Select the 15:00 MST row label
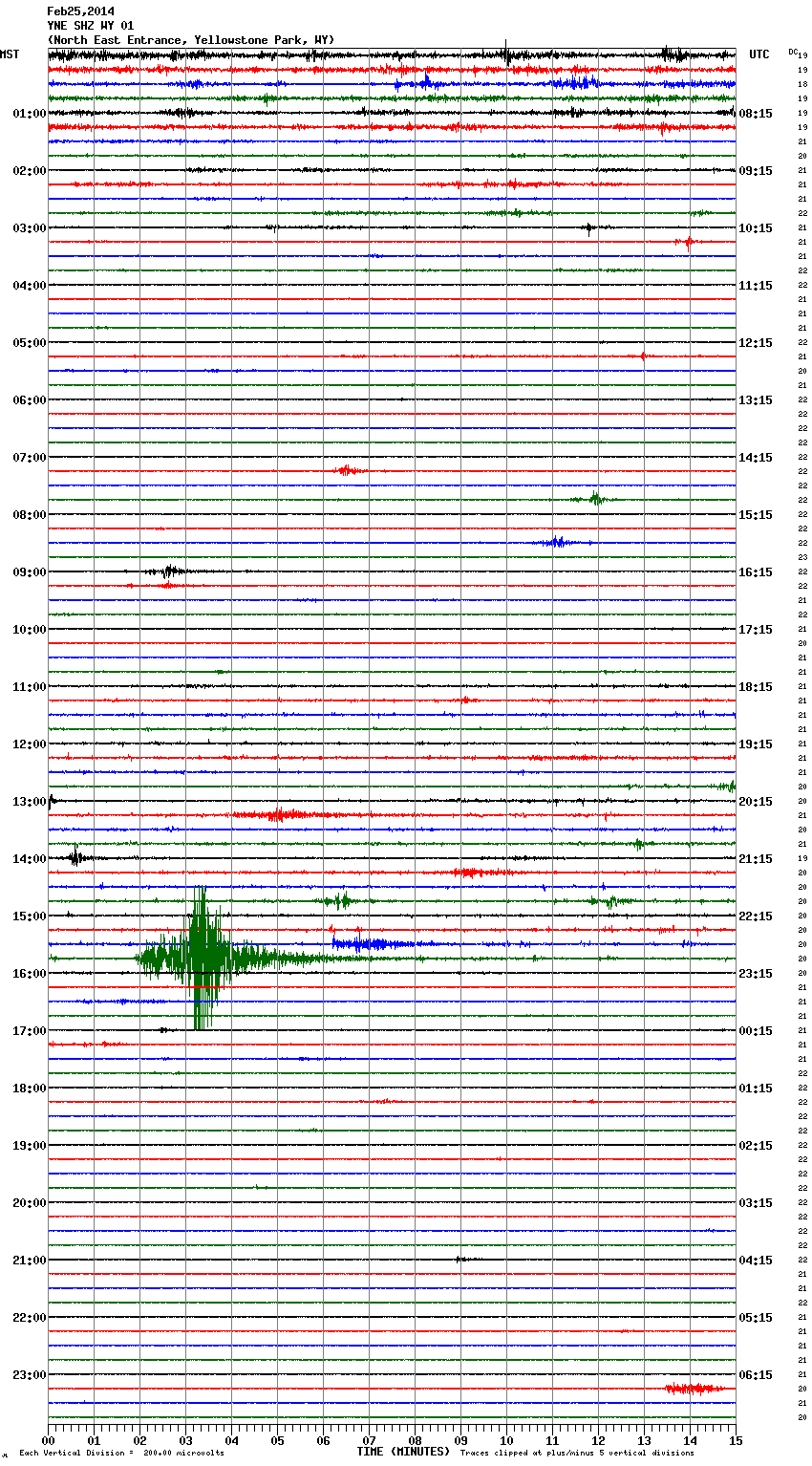The image size is (812, 1466). (30, 916)
